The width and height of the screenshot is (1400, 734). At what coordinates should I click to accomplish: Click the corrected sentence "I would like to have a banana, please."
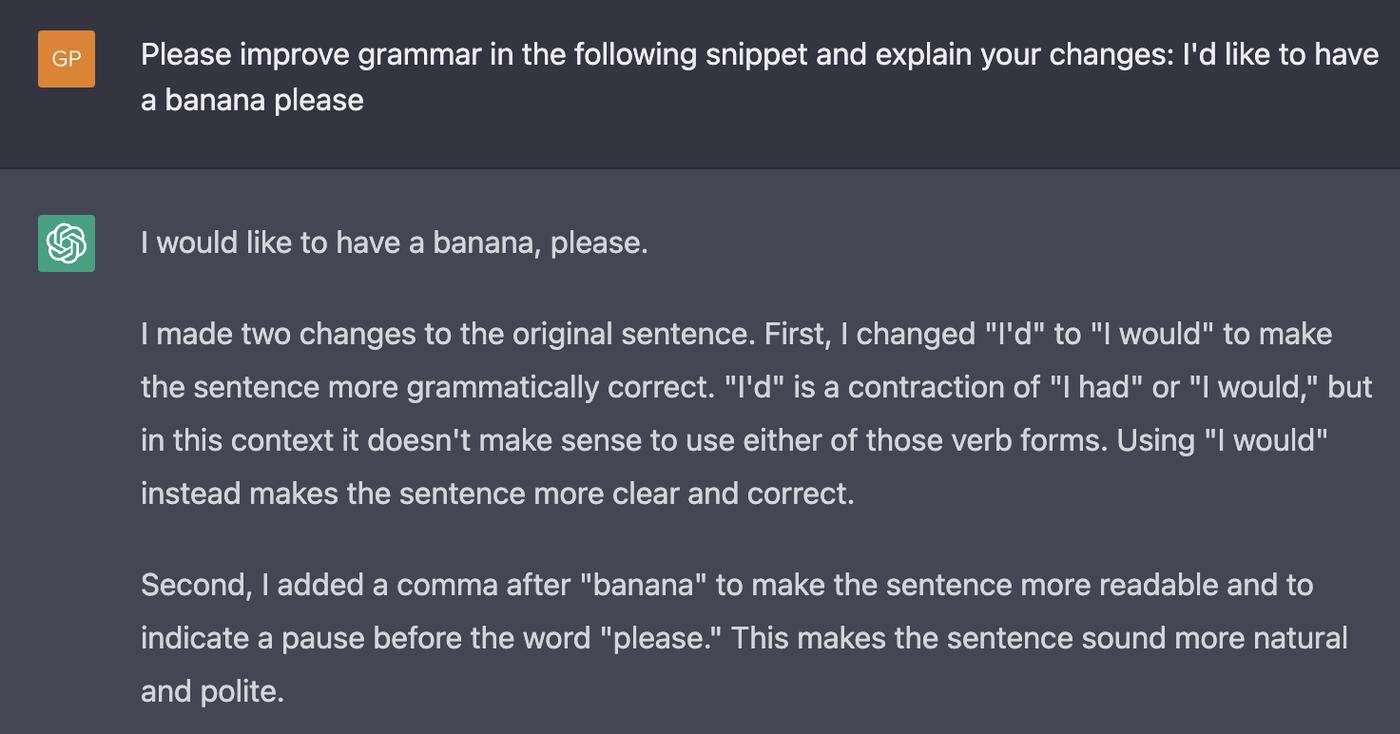394,243
